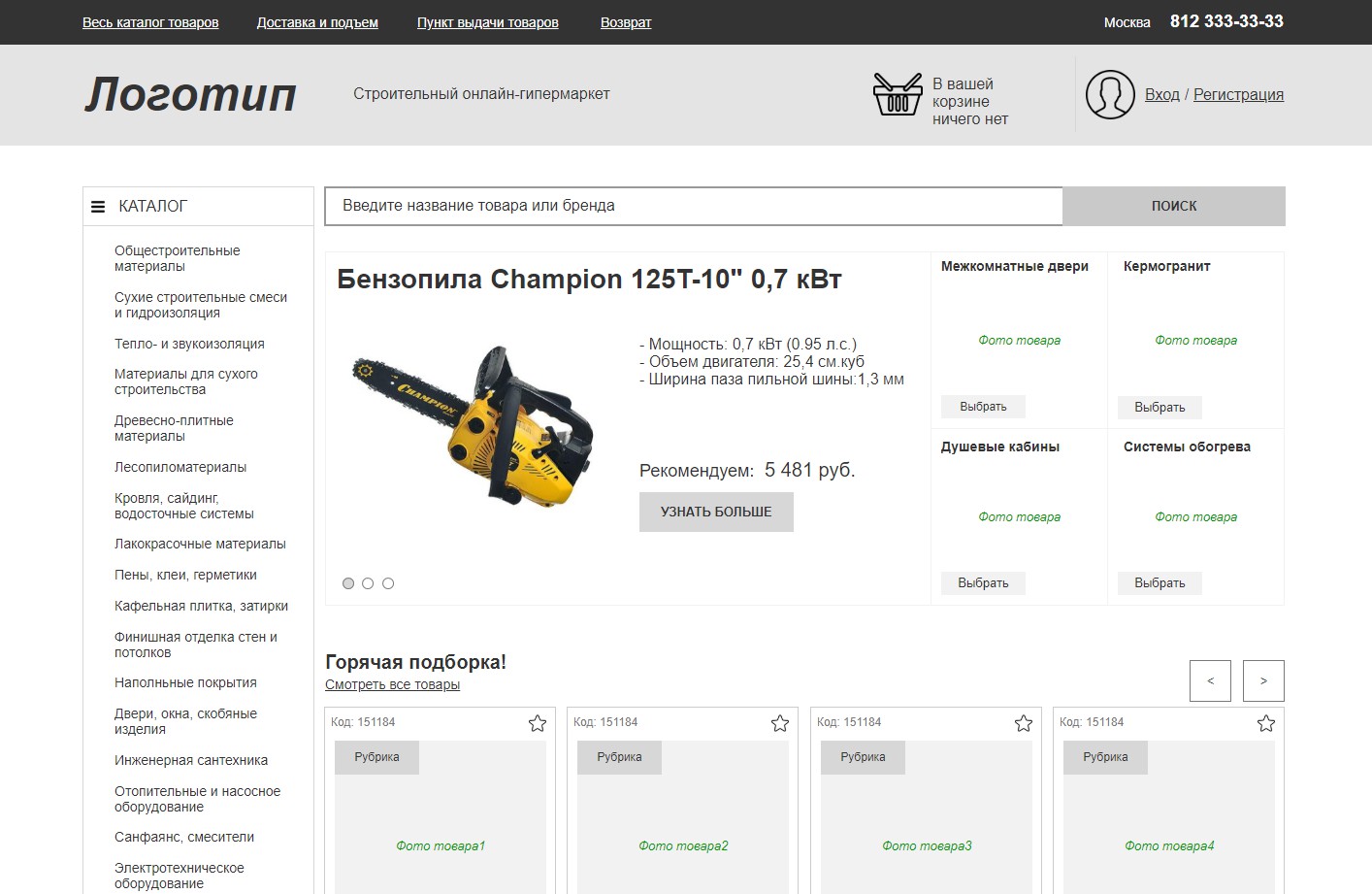Open the Бензопила Champion 125T-10 title
Screen dimensions: 1372x894
pos(589,280)
